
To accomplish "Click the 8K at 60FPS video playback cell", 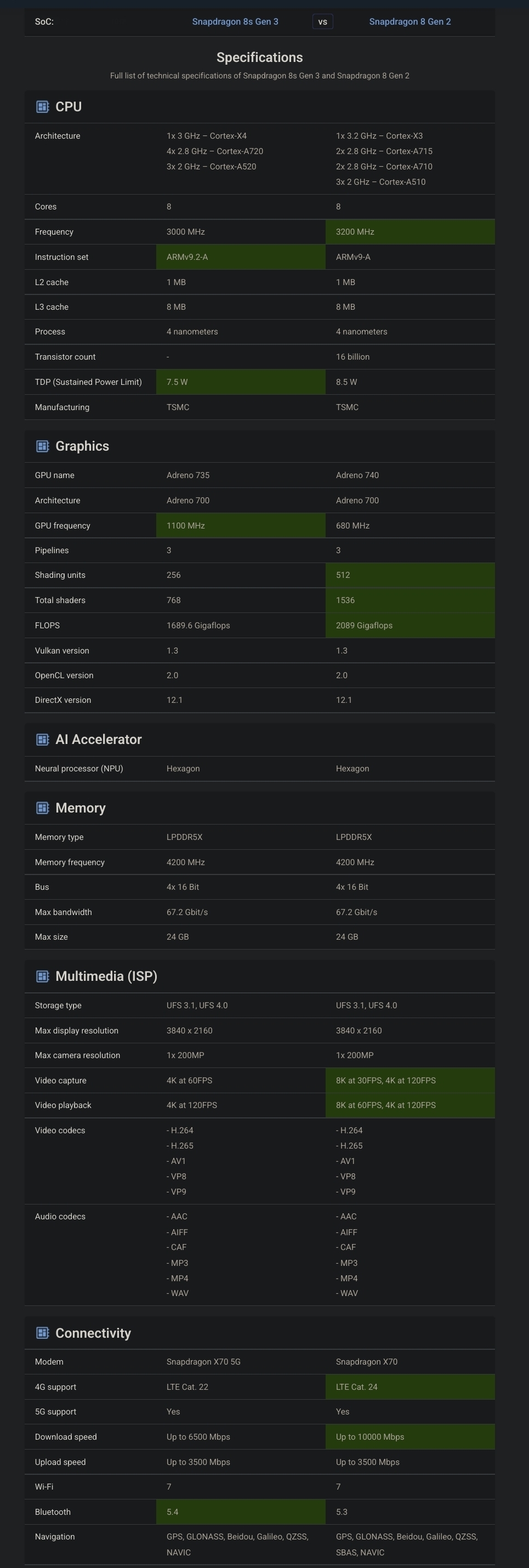I will pos(410,1105).
